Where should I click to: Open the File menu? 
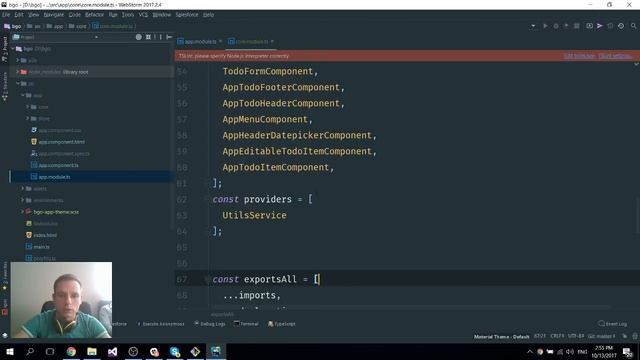(6, 15)
